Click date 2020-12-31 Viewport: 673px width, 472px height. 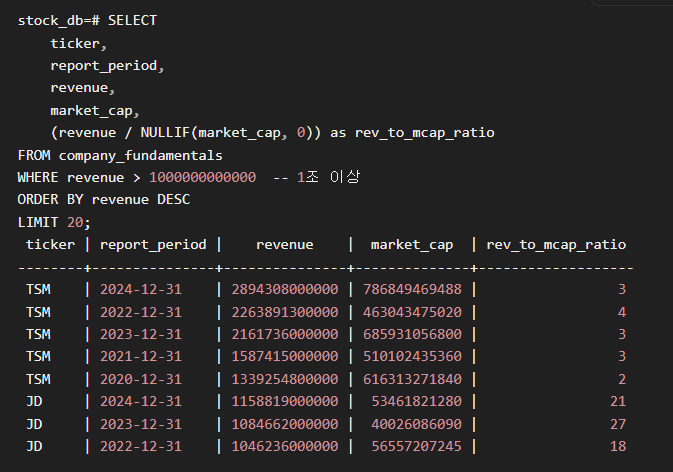pyautogui.click(x=141, y=379)
